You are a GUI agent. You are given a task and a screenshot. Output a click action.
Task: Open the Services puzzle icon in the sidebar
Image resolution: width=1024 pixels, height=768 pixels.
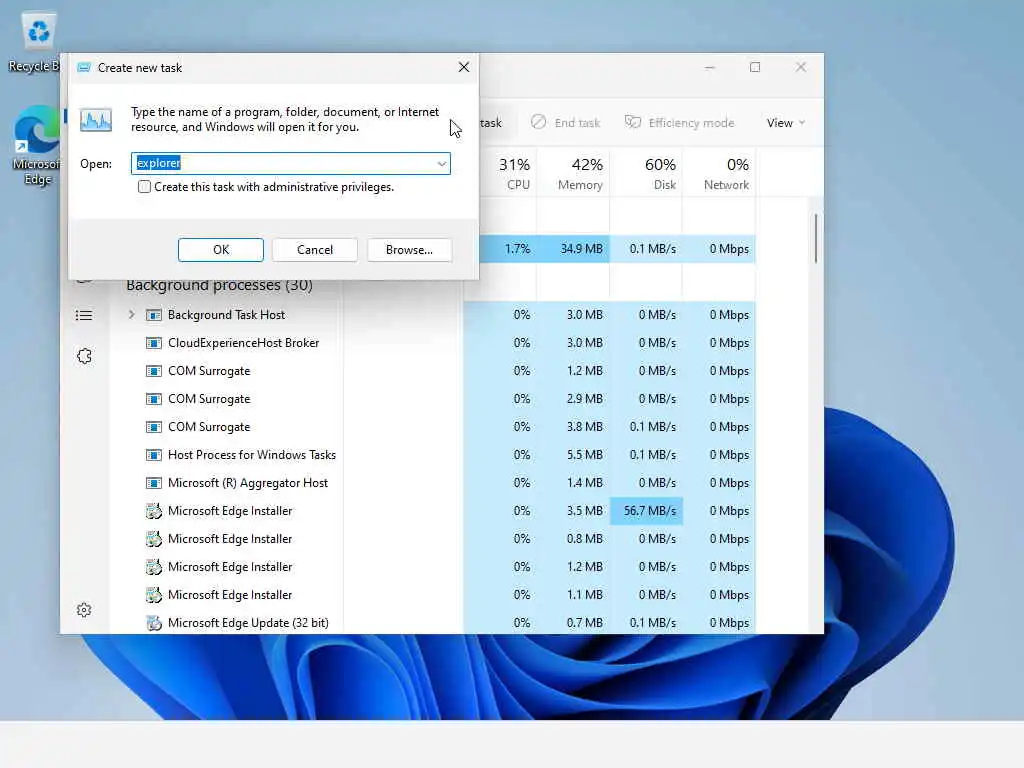click(x=84, y=356)
